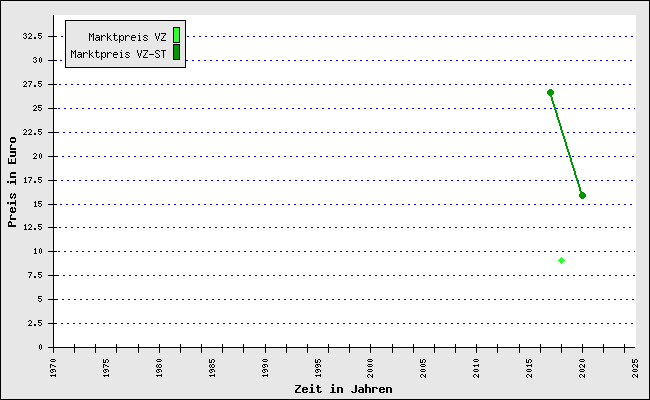Viewport: 650px width, 400px height.
Task: Click the 2020 VZ-ST data point near 16
Action: 582,196
